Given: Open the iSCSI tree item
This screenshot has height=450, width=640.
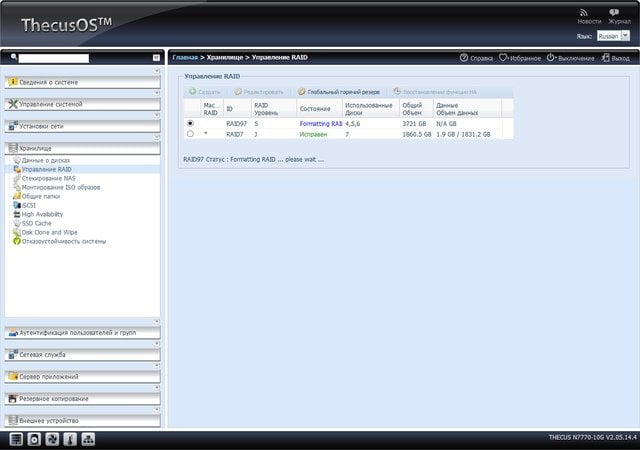Looking at the screenshot, I should tap(29, 205).
